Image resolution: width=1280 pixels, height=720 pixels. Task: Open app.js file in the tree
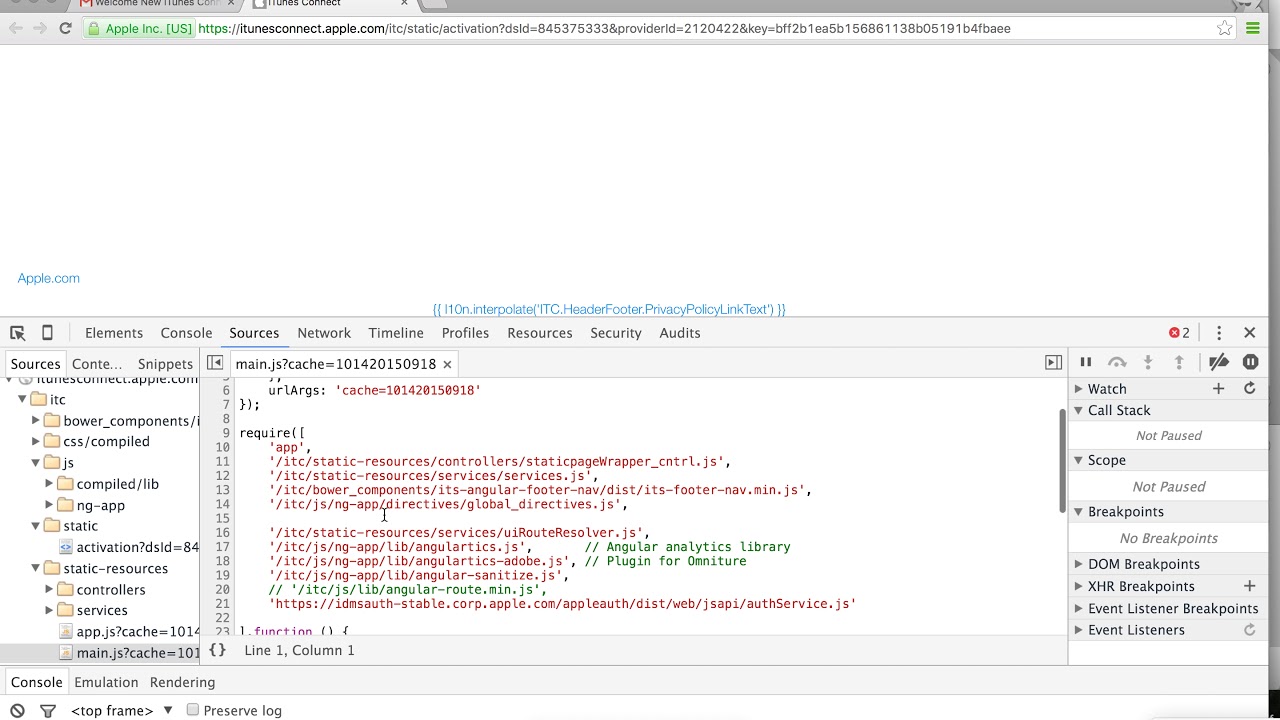[x=130, y=631]
